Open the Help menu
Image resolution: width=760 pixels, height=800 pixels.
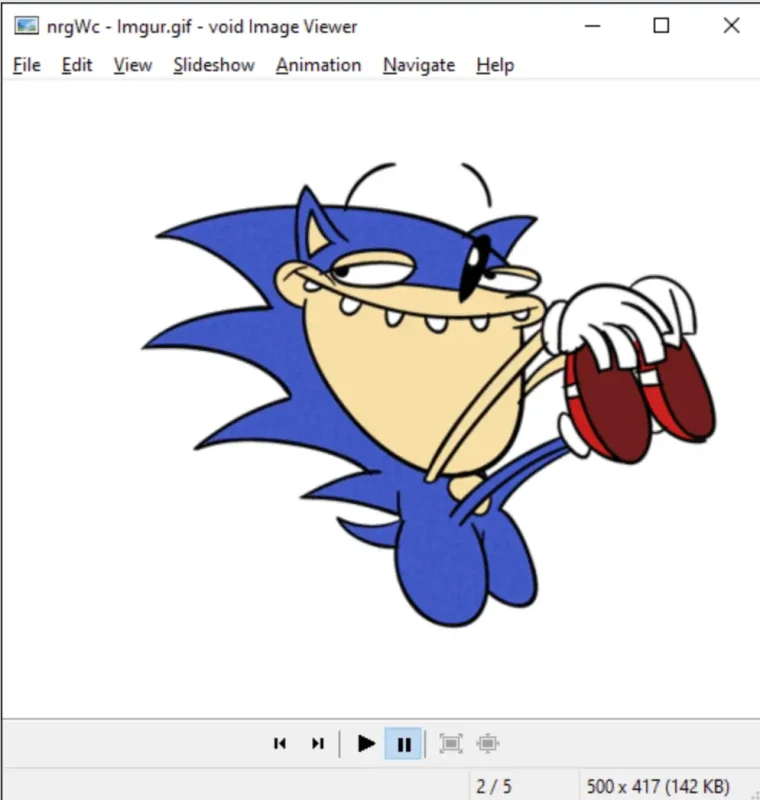495,65
